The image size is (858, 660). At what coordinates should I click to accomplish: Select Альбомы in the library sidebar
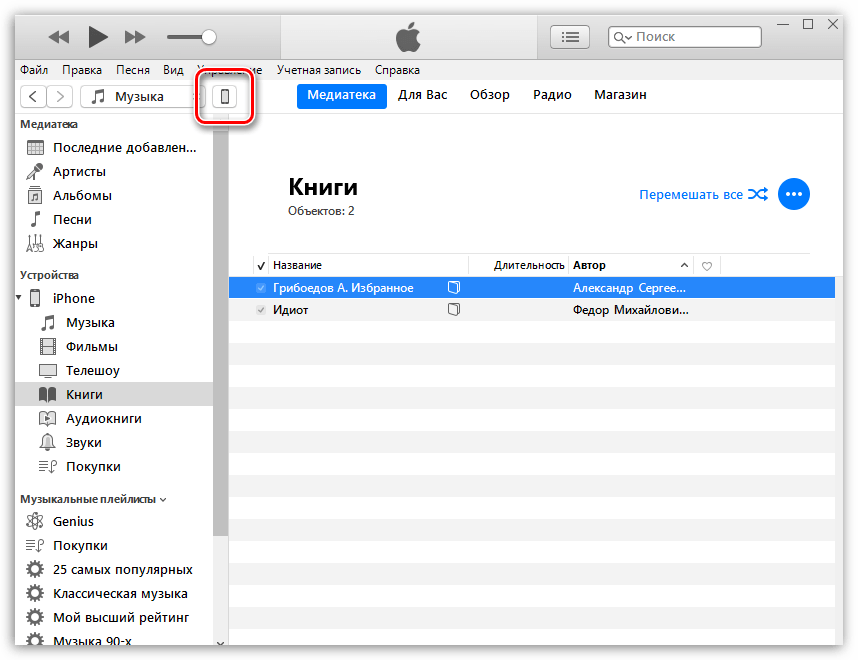[114, 196]
